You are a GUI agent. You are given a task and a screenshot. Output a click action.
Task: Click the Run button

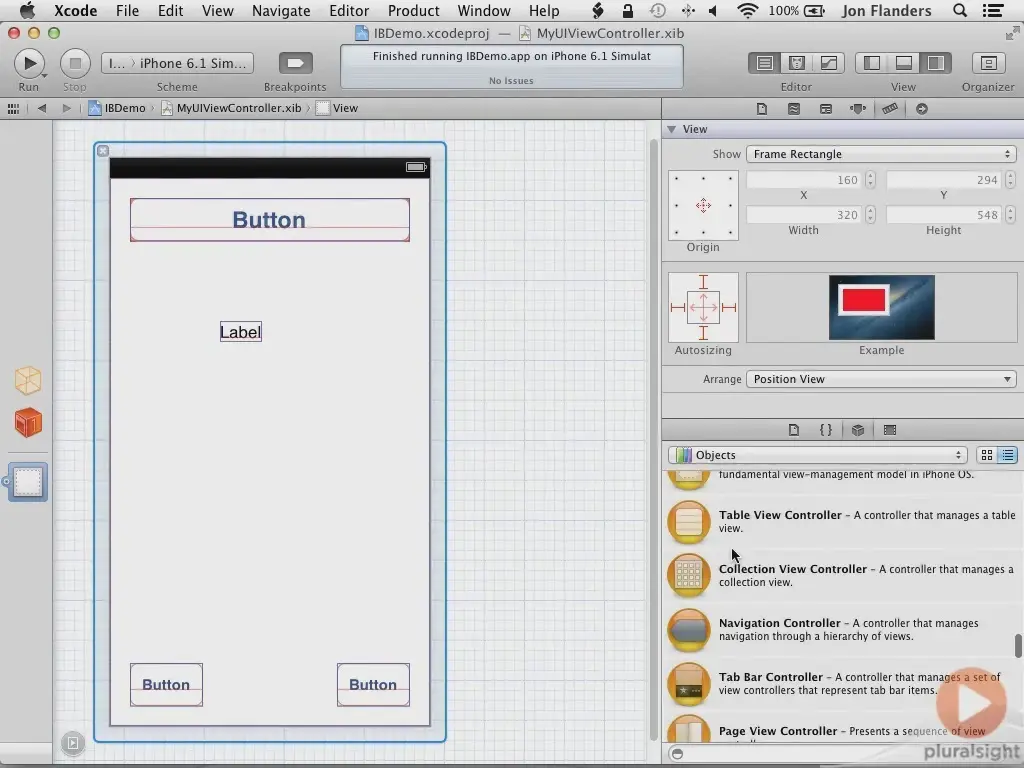29,62
